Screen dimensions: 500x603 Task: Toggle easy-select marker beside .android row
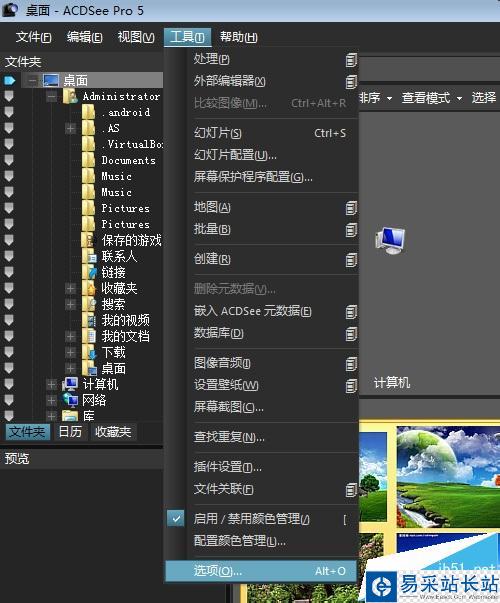tap(9, 112)
